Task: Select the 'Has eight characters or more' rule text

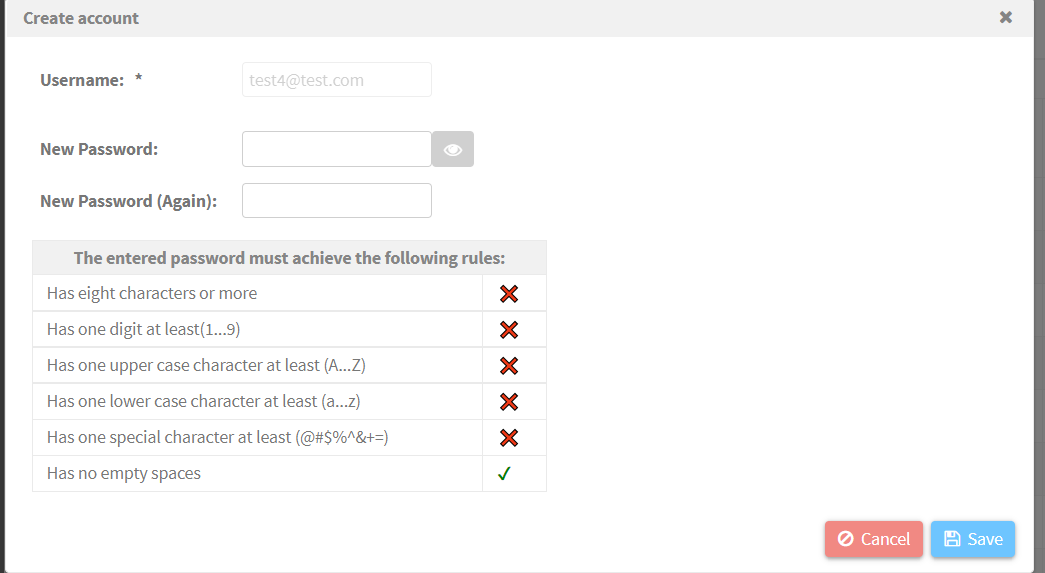Action: pyautogui.click(x=152, y=293)
